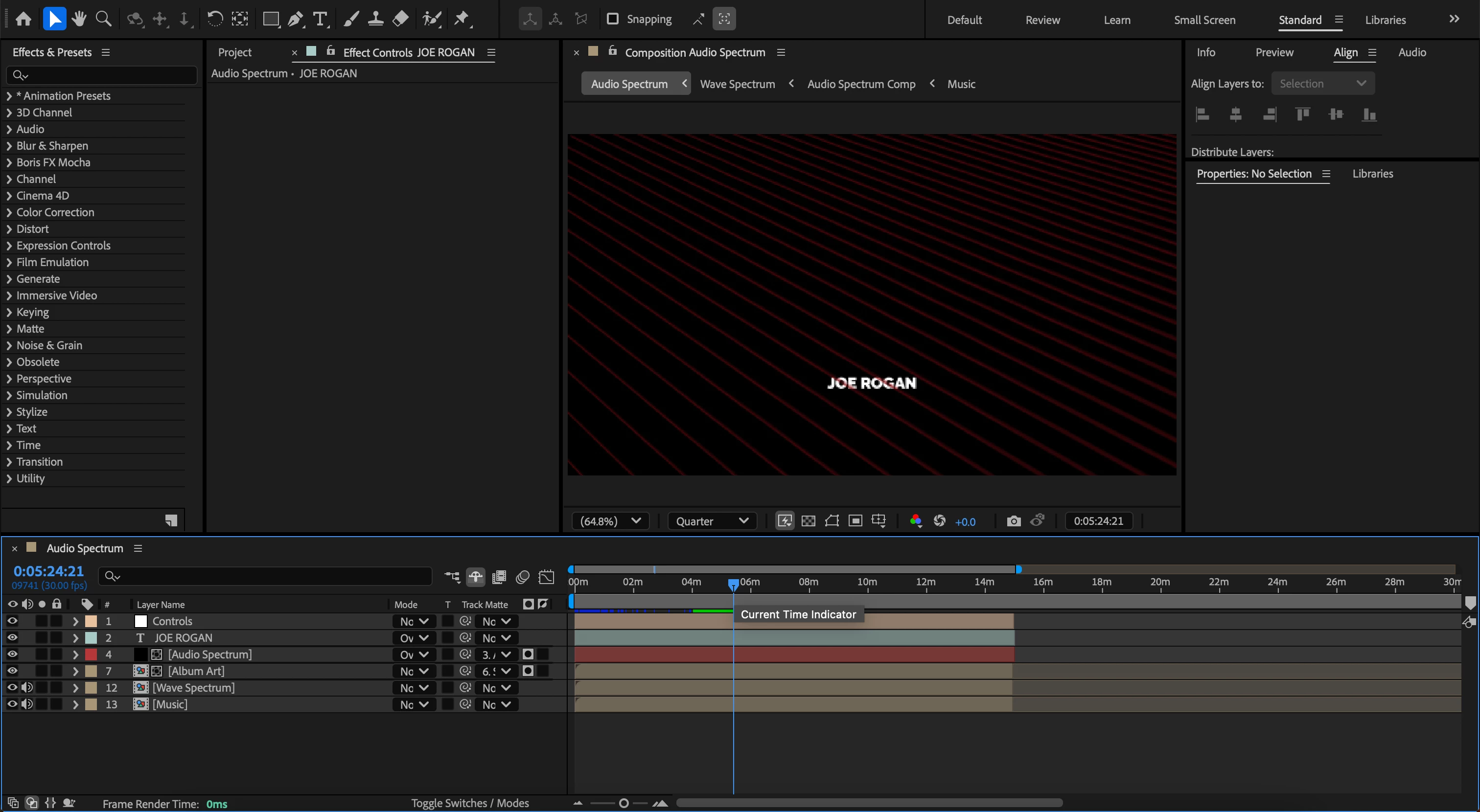Click Toggle Switches / Modes
The image size is (1480, 812).
coord(469,803)
